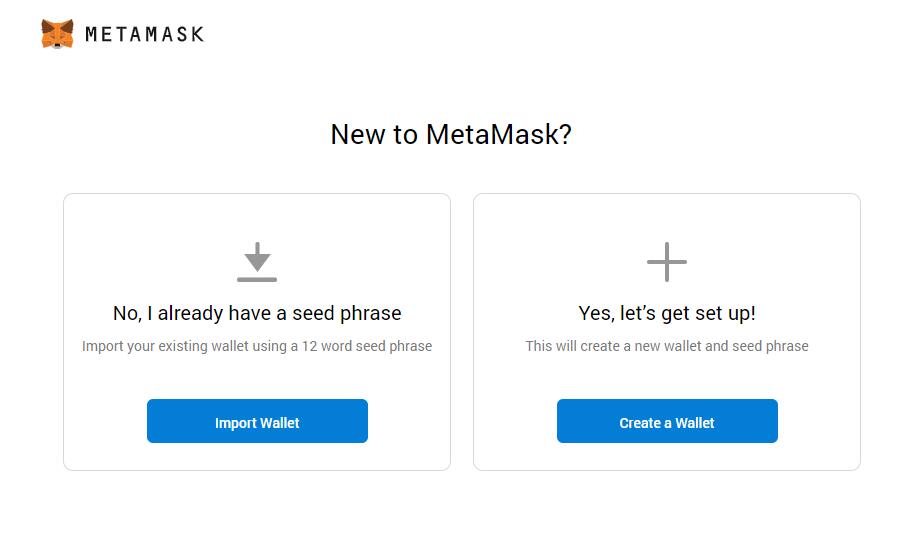Click the plus create-wallet icon
924x544 pixels.
point(667,262)
